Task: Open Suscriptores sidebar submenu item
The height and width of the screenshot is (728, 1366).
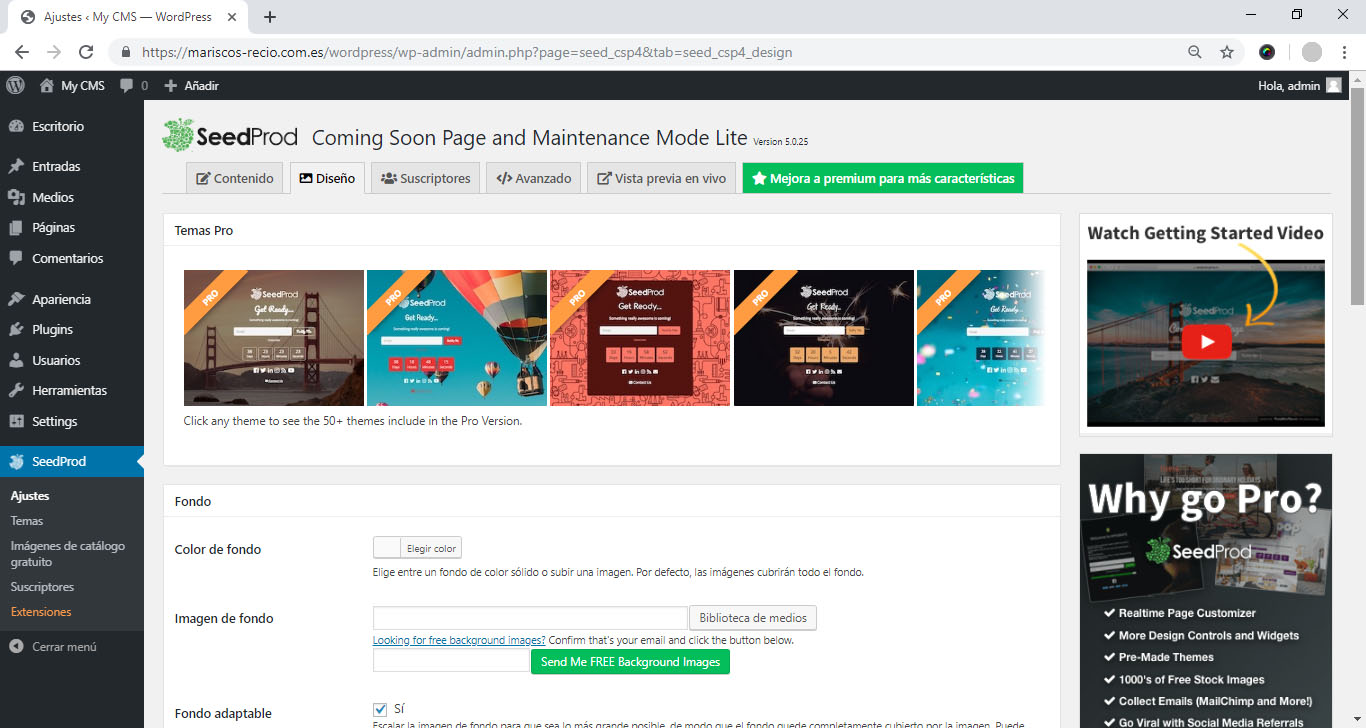Action: point(42,587)
